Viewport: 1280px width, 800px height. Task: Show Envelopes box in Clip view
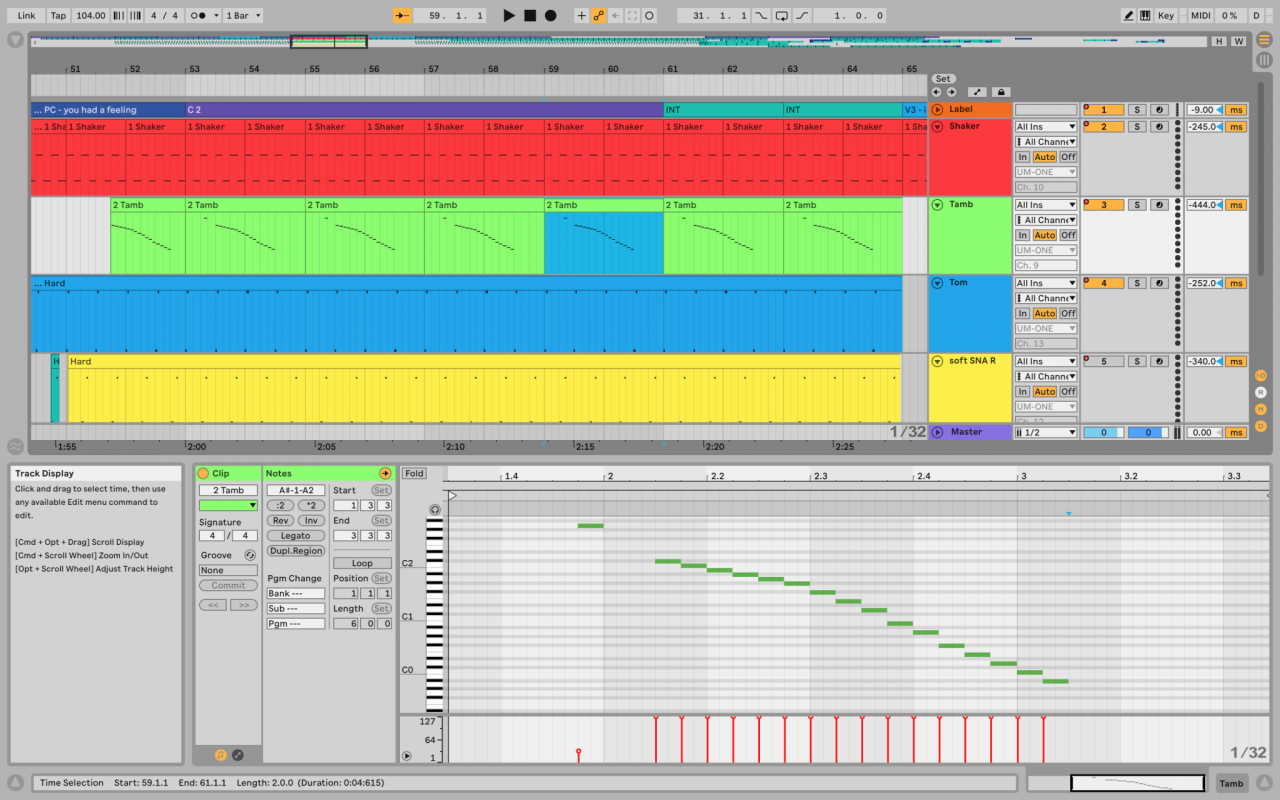point(237,755)
